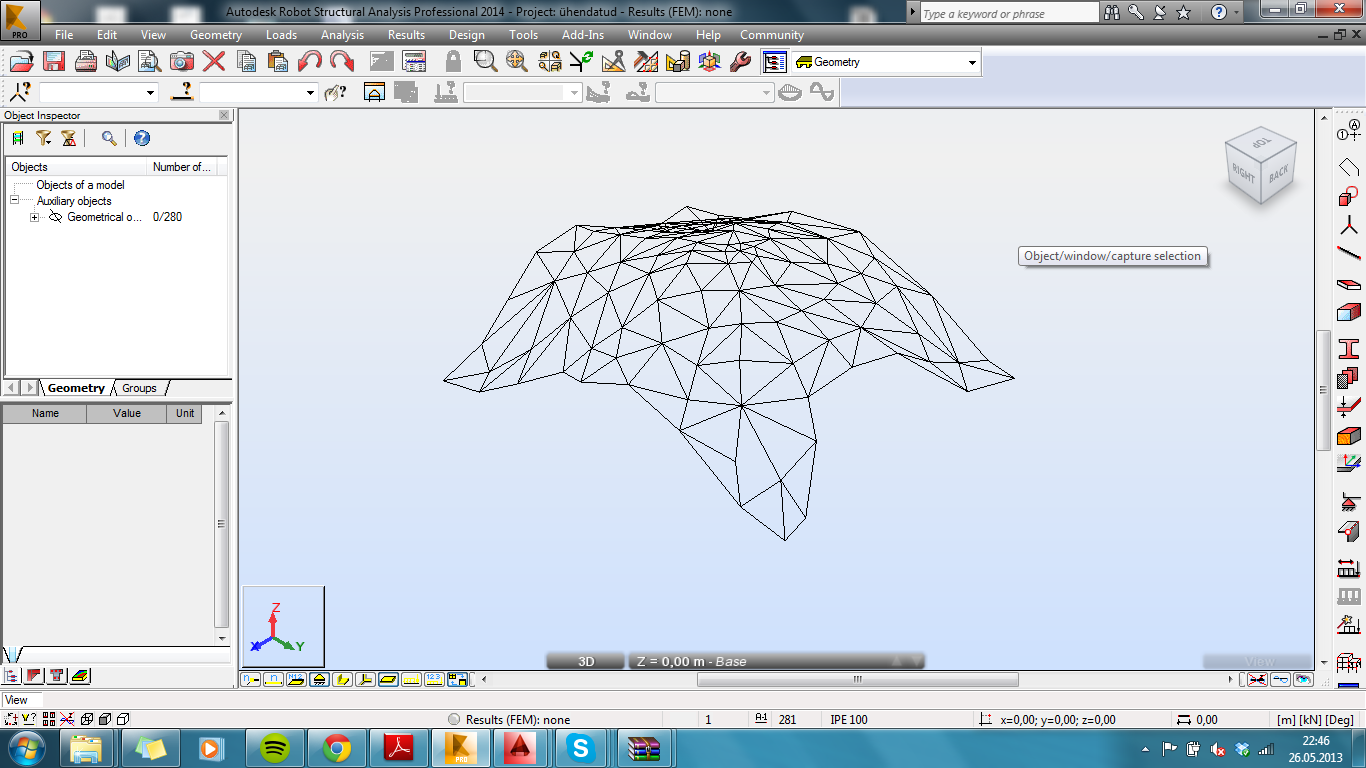Switch to the Groups tab

138,388
